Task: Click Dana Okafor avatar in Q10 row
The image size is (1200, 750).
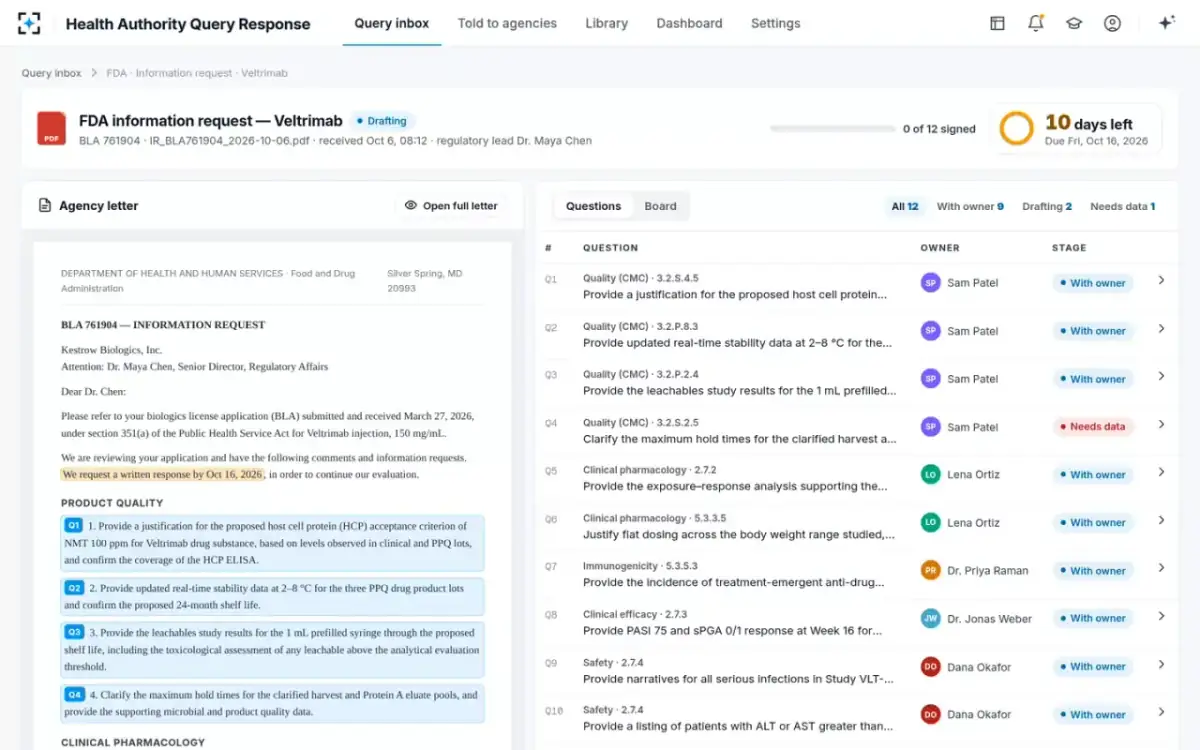Action: tap(931, 715)
